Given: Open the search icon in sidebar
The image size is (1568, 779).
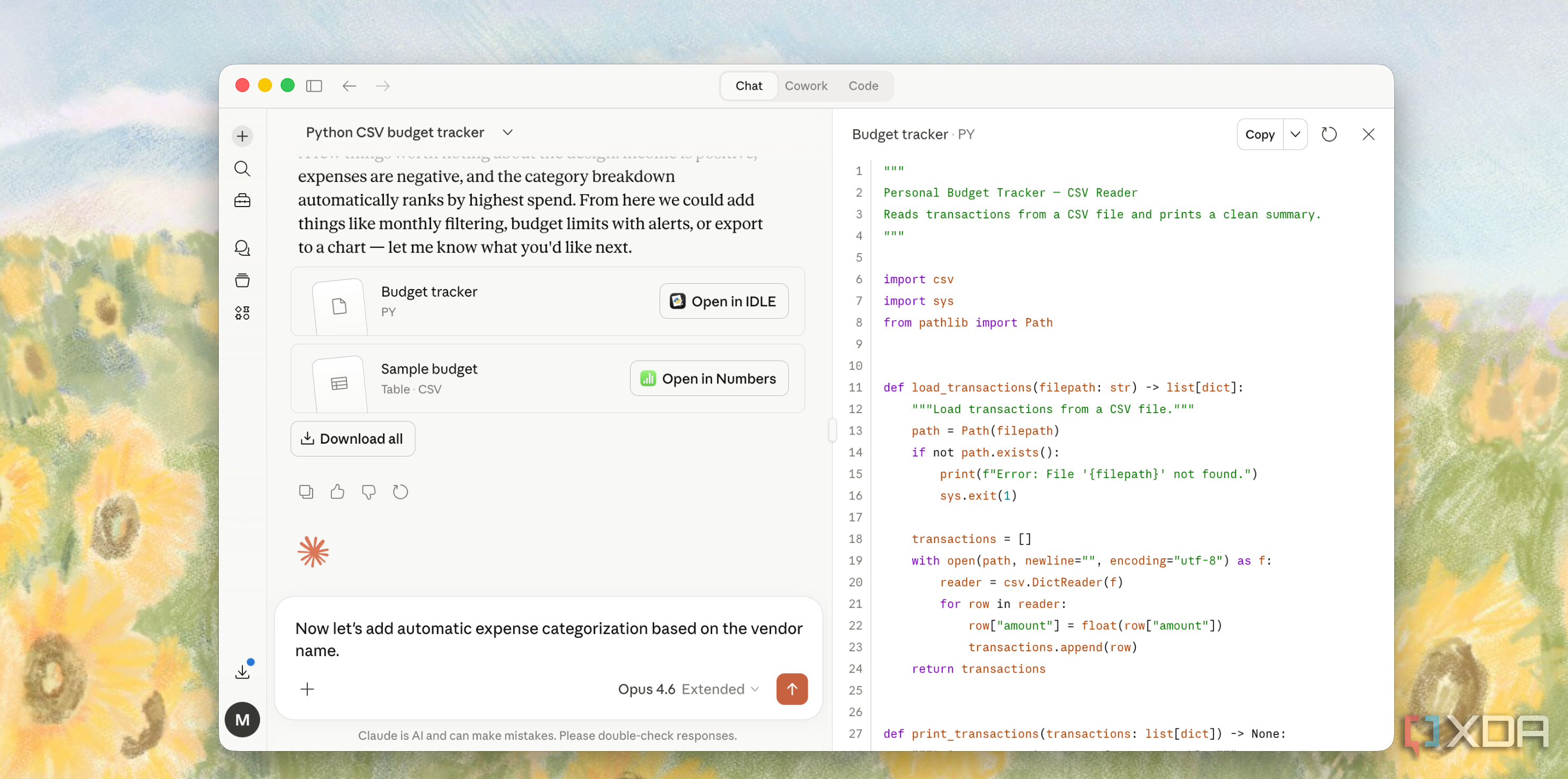Looking at the screenshot, I should [x=242, y=168].
